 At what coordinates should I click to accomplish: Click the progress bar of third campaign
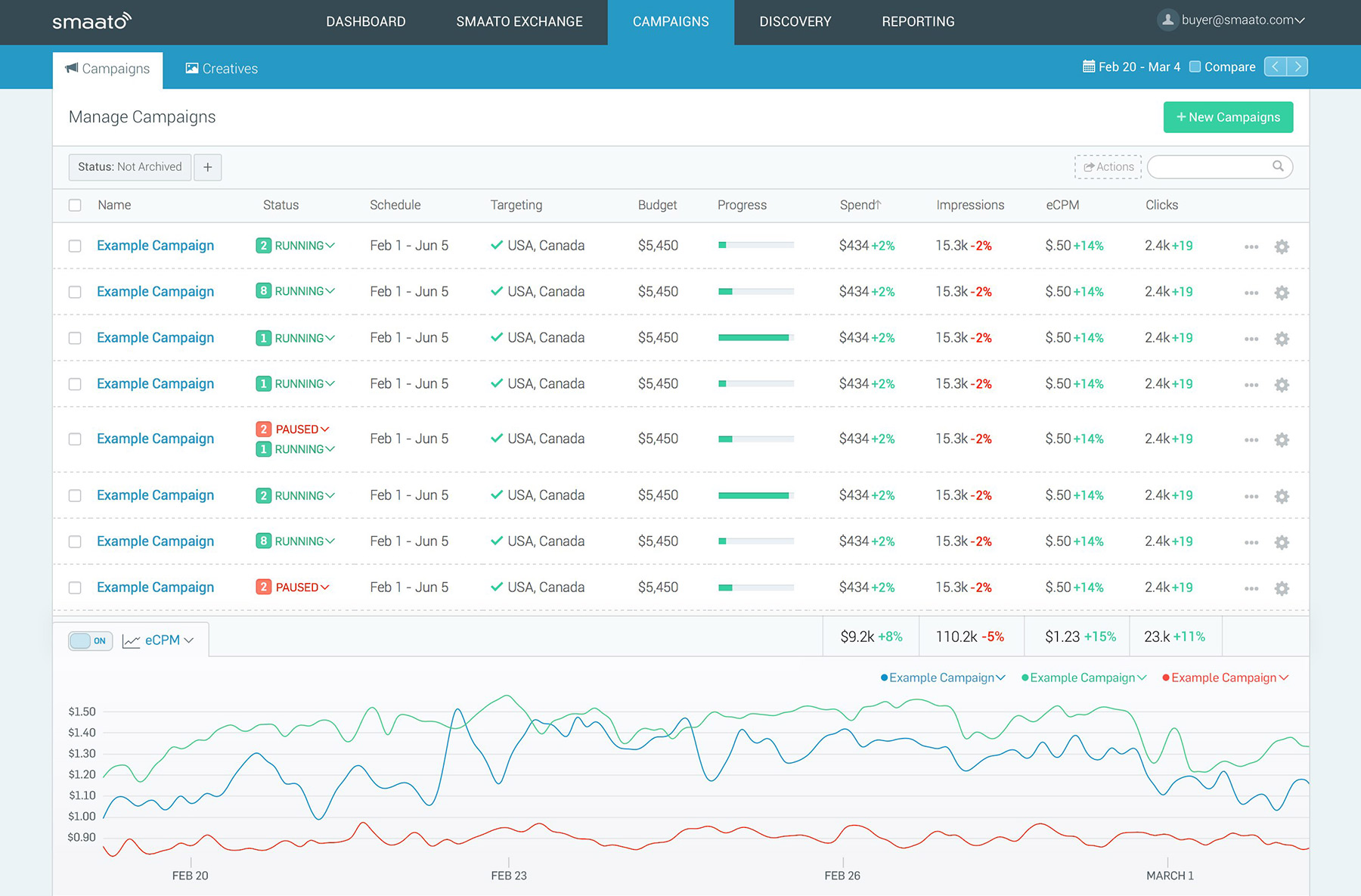click(x=755, y=338)
